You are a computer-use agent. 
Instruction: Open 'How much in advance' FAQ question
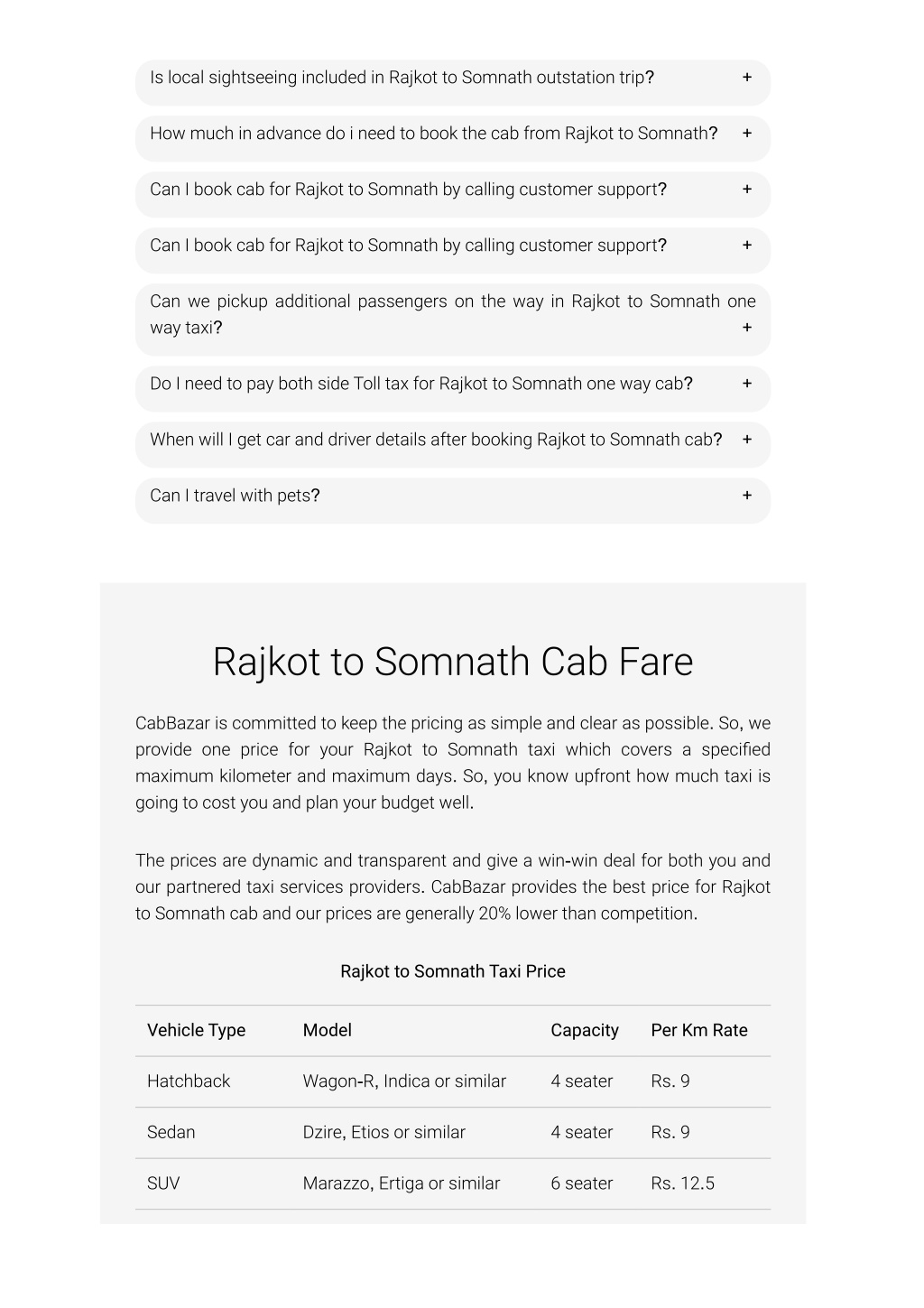click(433, 134)
